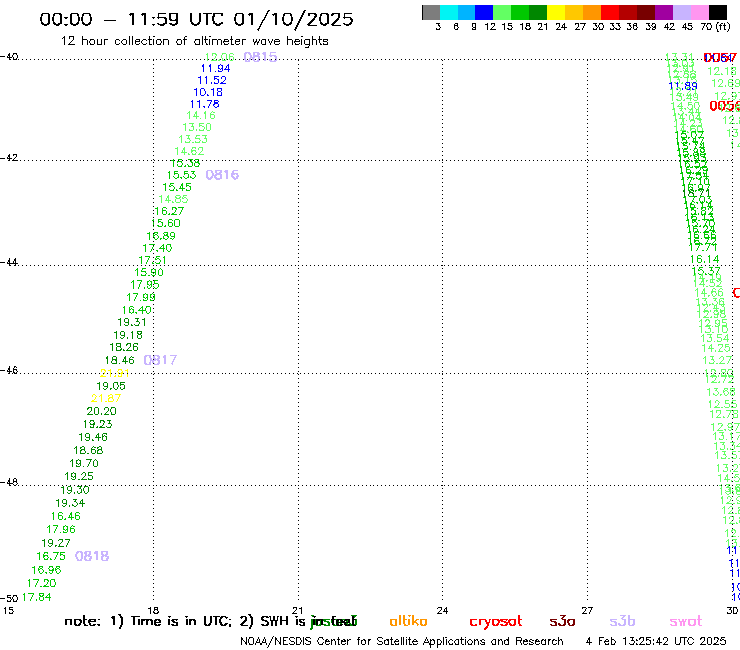740x650 pixels.
Task: Click the 13.68 value on right track
Action: point(721,392)
